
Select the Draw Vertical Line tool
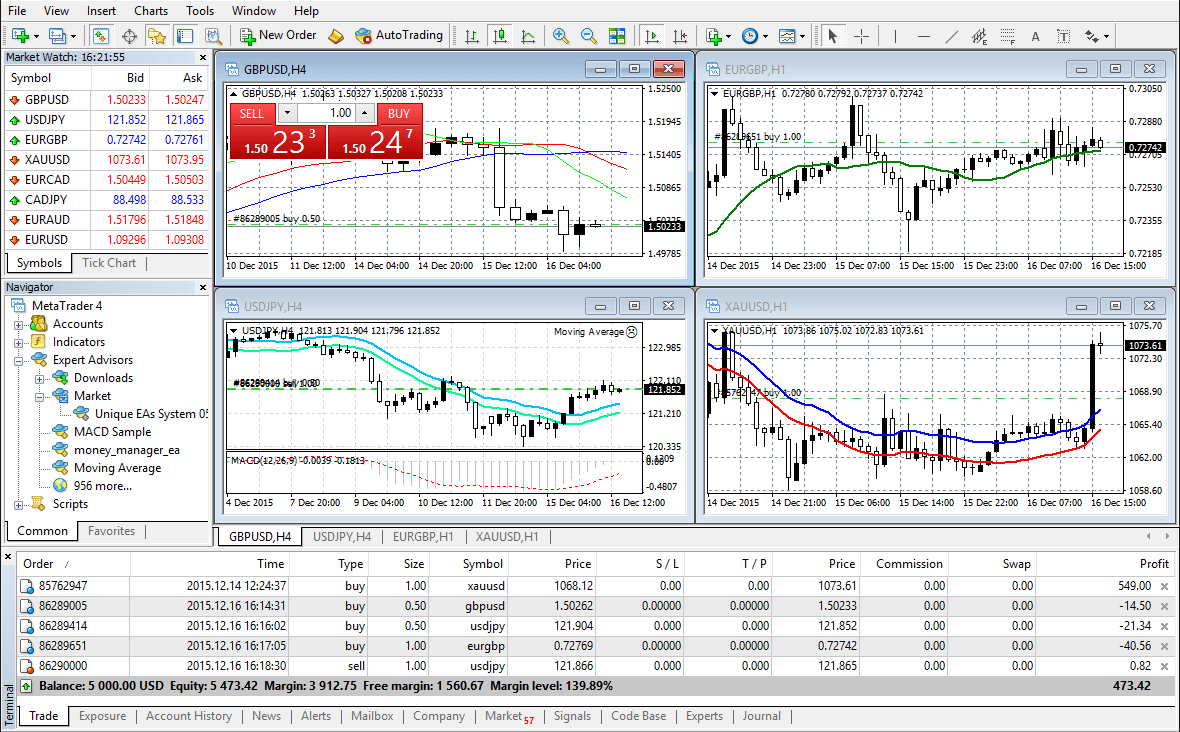coord(895,36)
